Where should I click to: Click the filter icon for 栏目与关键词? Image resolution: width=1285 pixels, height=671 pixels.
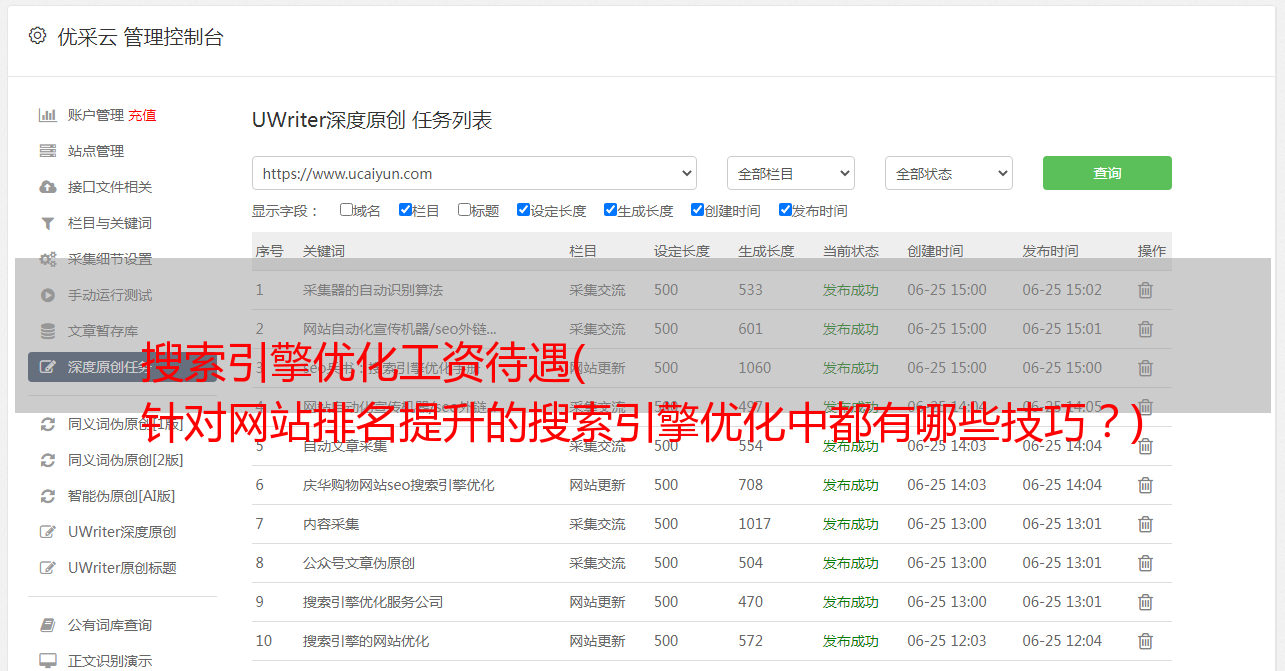tap(47, 223)
